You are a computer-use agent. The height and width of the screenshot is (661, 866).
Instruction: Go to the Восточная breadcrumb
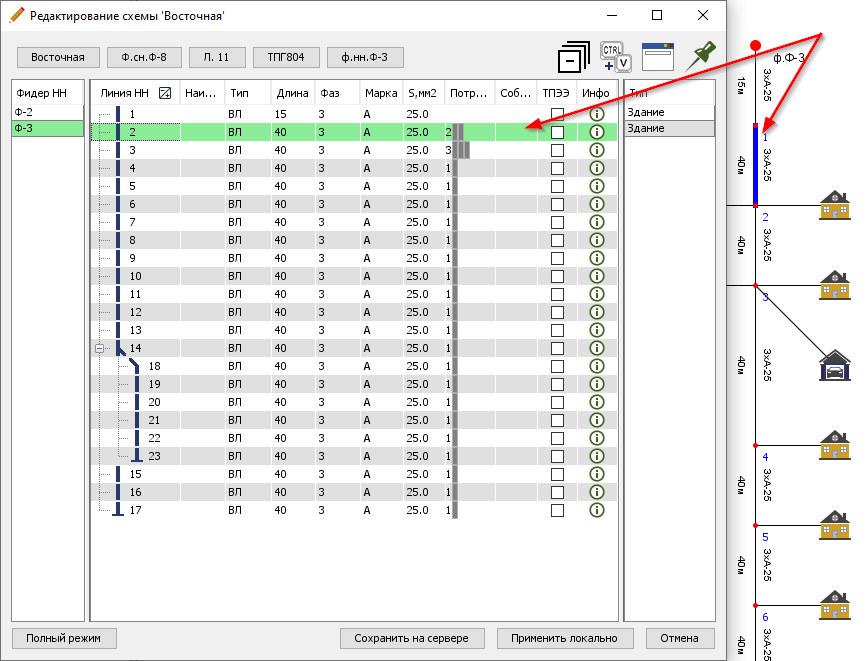(58, 57)
